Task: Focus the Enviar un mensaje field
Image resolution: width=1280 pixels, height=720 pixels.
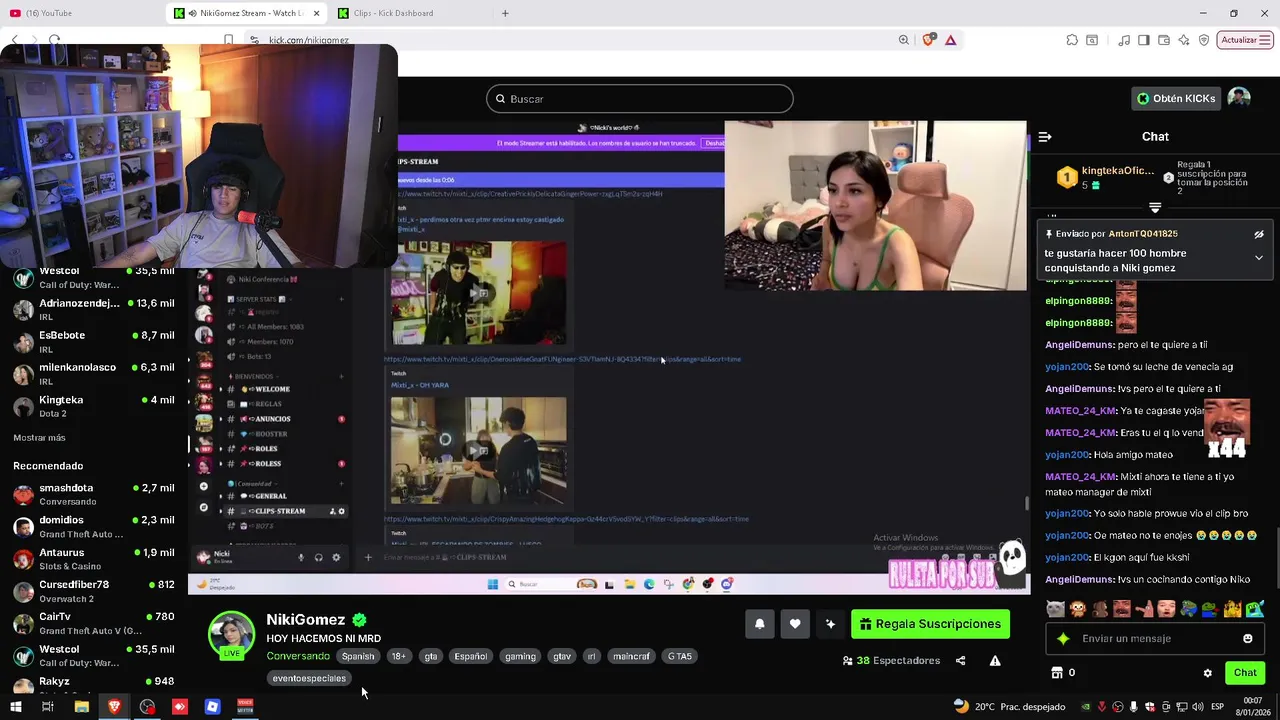Action: click(x=1155, y=638)
